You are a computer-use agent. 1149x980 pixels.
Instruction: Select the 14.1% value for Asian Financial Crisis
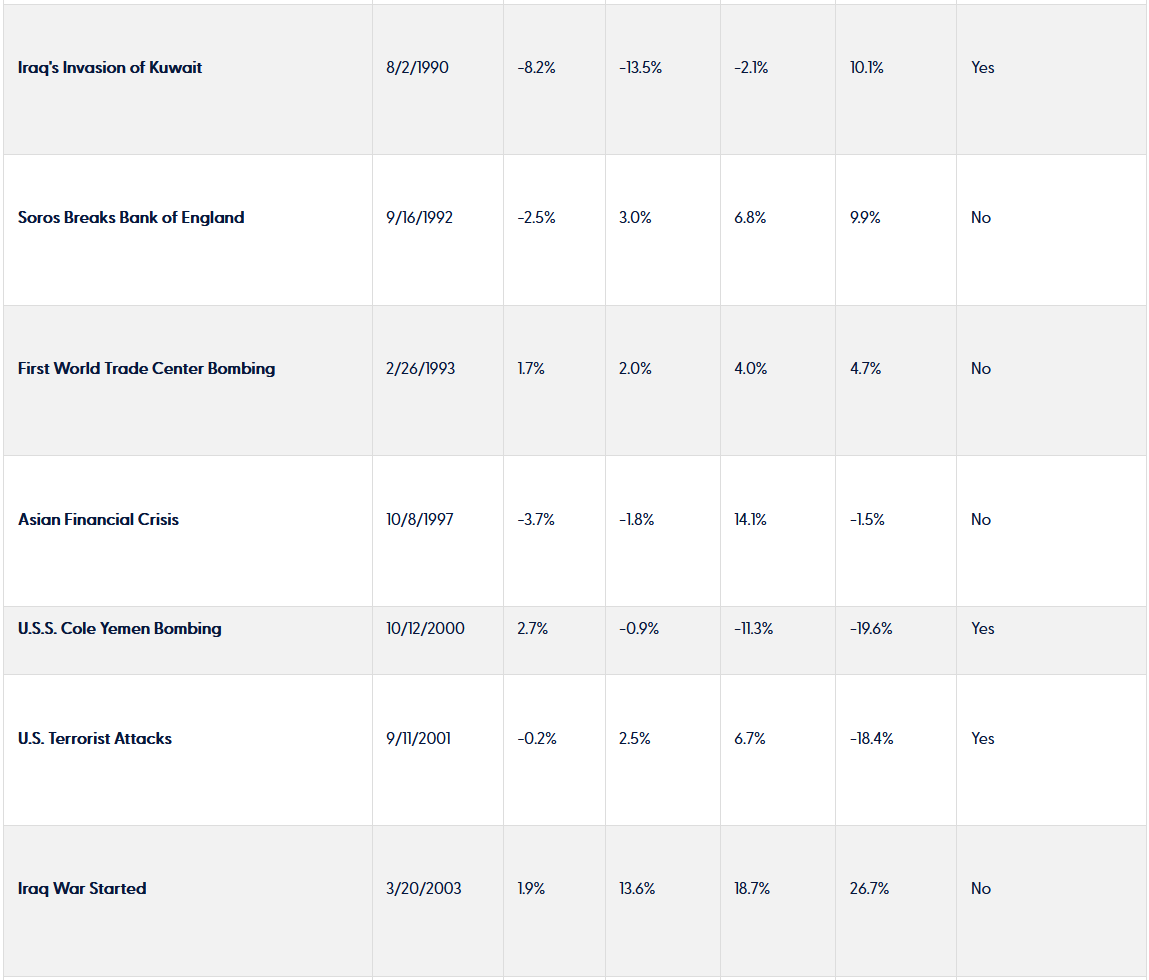tap(750, 520)
